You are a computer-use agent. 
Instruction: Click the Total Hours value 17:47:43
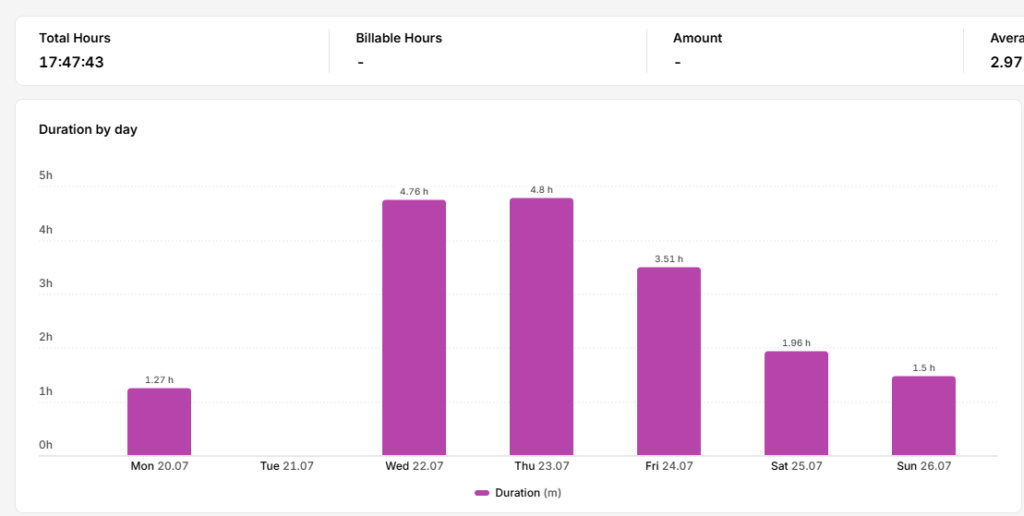tap(71, 63)
